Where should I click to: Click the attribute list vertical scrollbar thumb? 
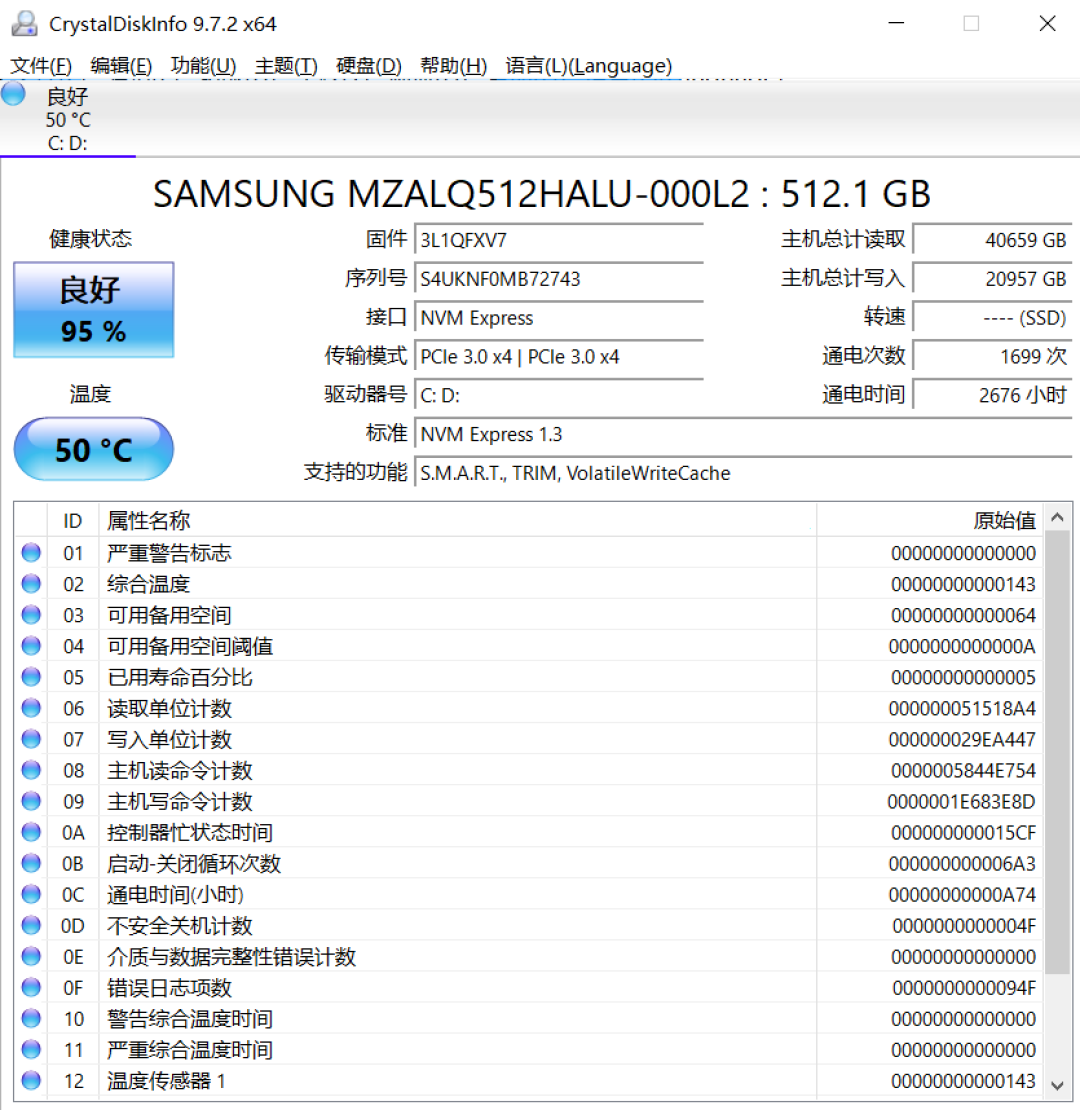(1057, 752)
